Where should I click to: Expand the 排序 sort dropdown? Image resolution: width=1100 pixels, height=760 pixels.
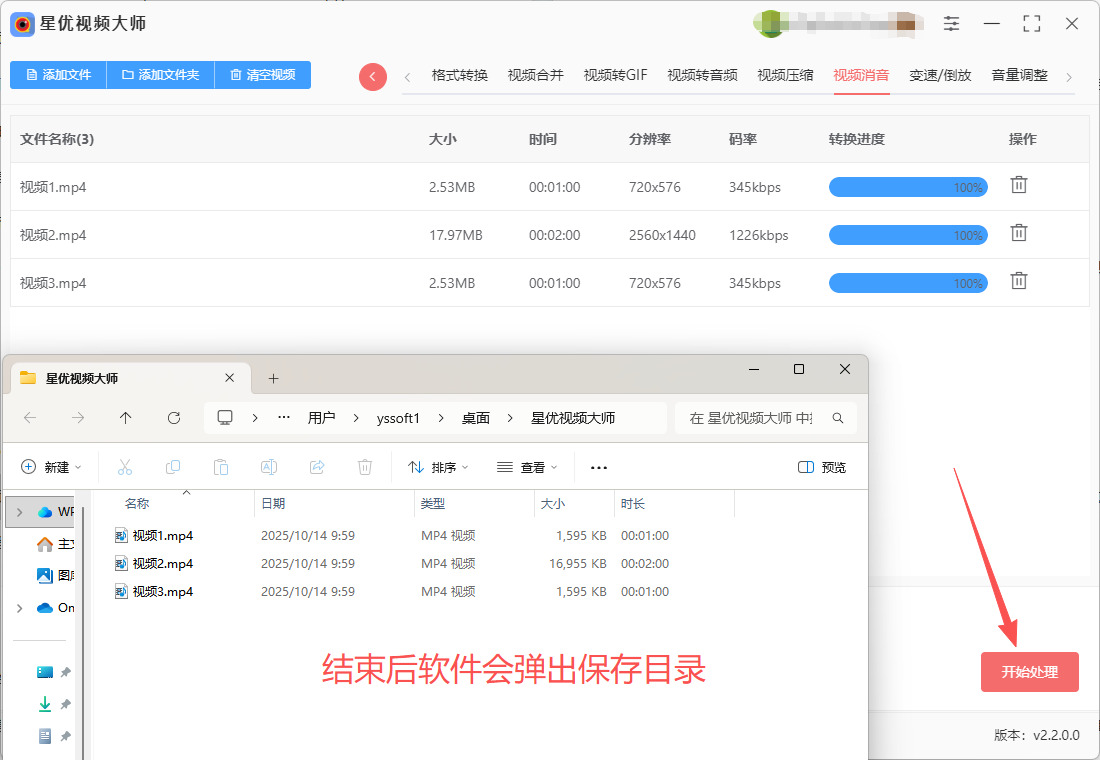(x=438, y=467)
